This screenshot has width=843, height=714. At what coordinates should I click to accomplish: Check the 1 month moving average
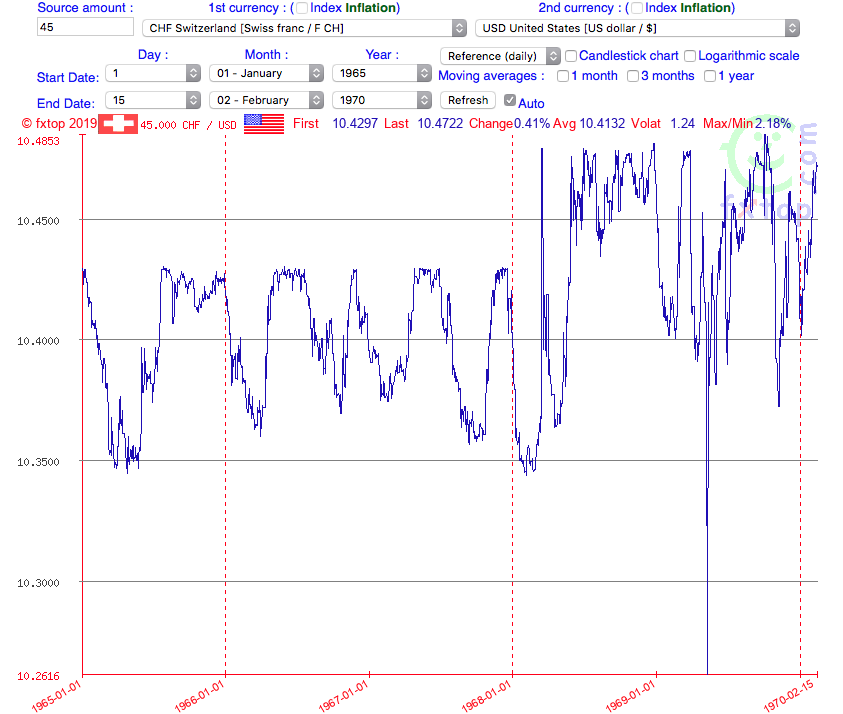tap(563, 75)
